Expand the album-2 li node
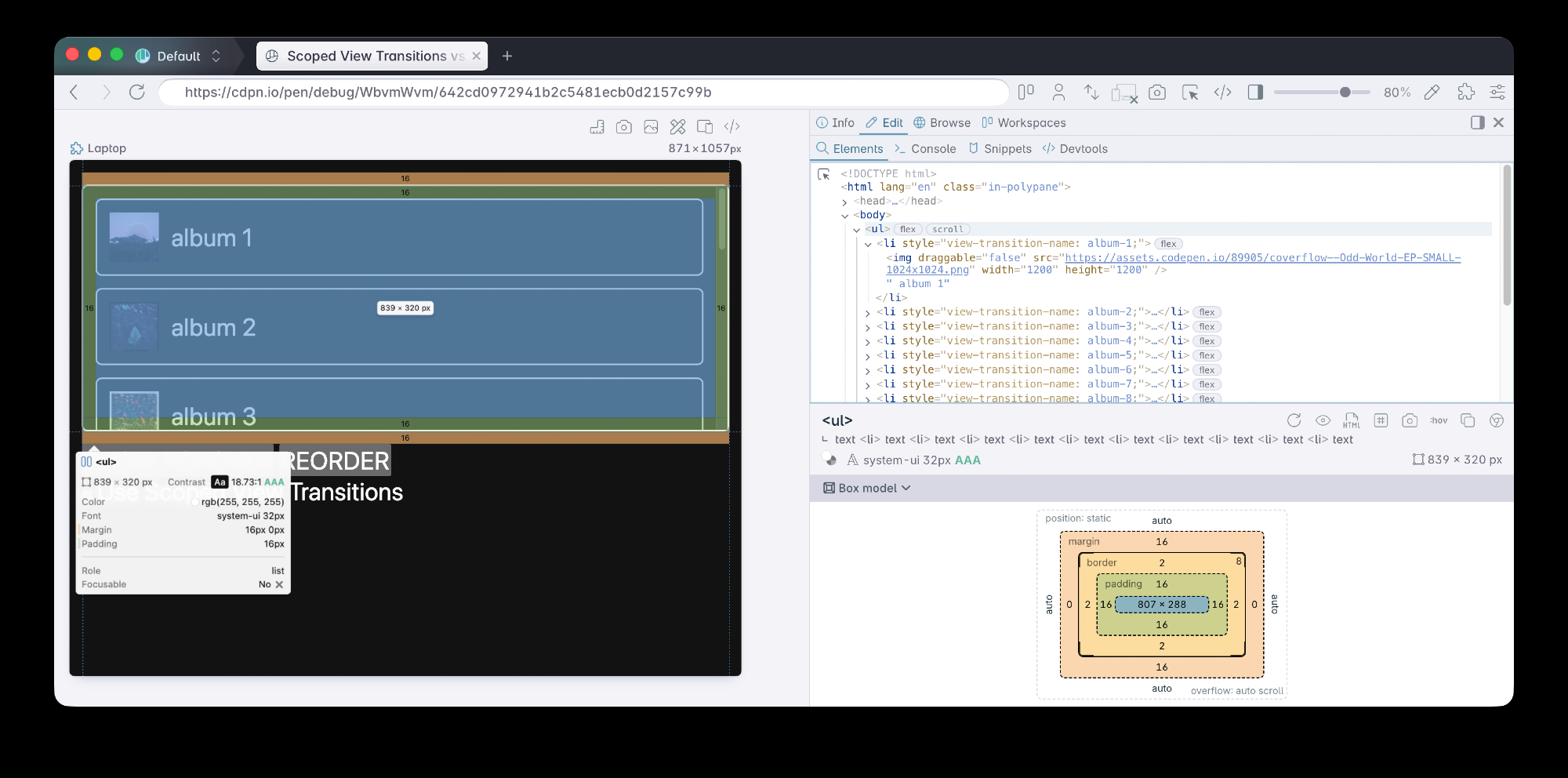 click(x=867, y=313)
